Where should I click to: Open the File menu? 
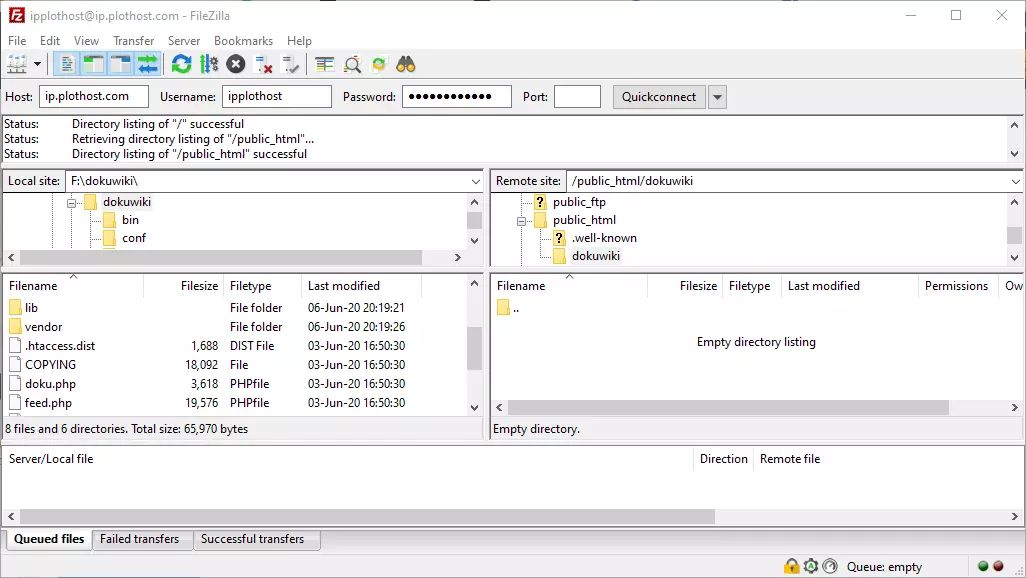(x=17, y=41)
